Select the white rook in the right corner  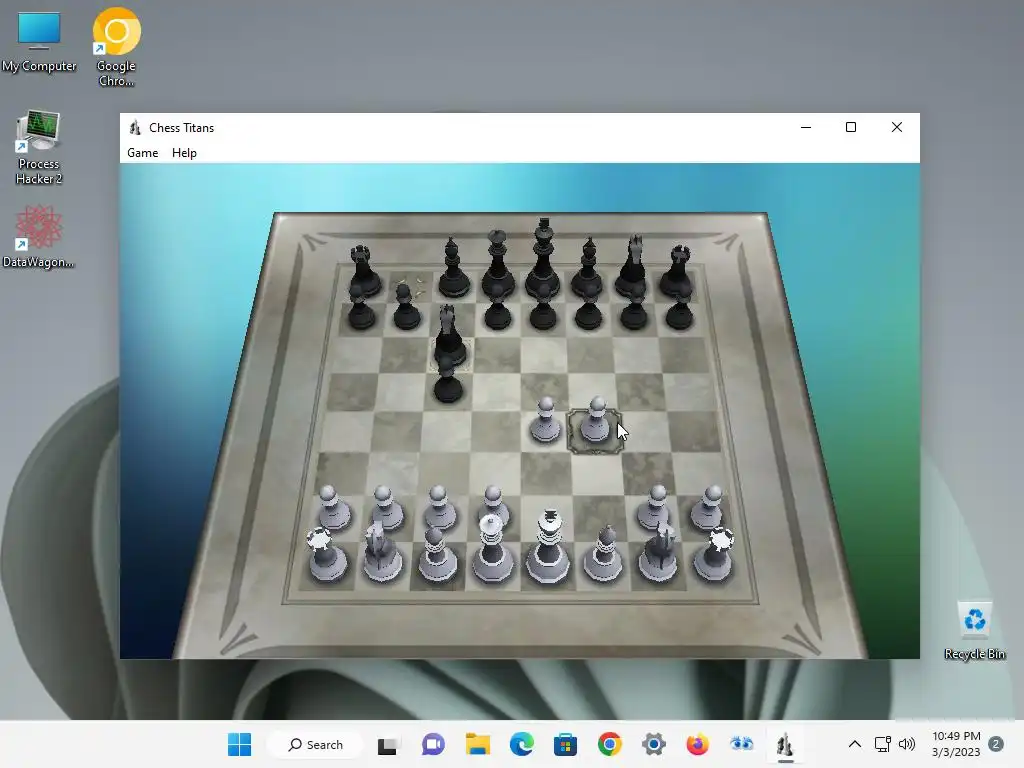click(x=714, y=555)
